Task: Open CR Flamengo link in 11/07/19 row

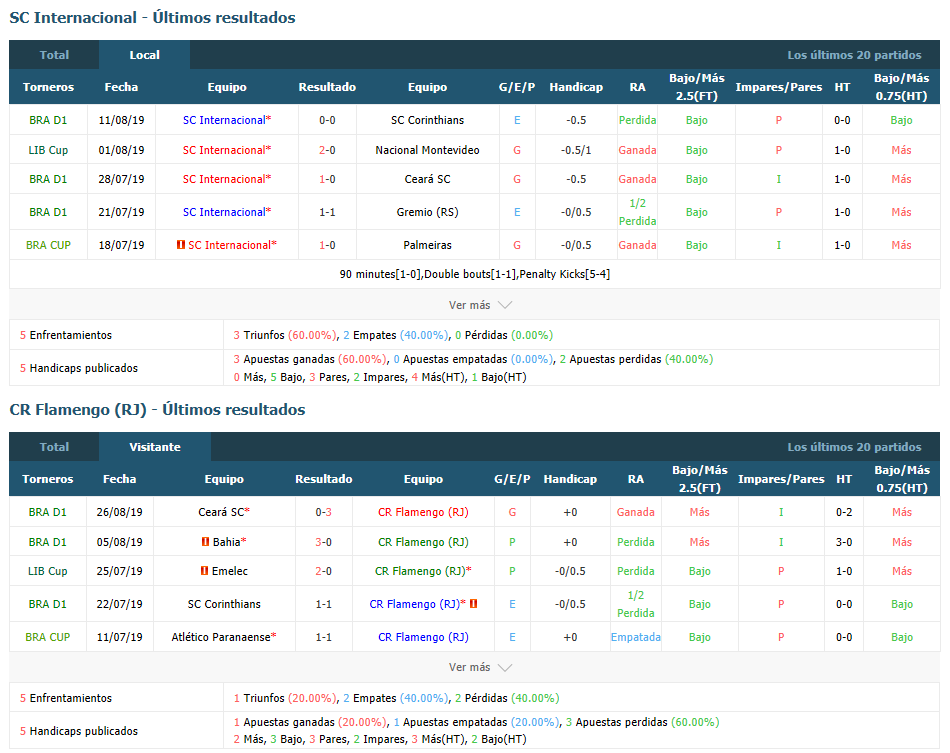Action: [x=423, y=637]
